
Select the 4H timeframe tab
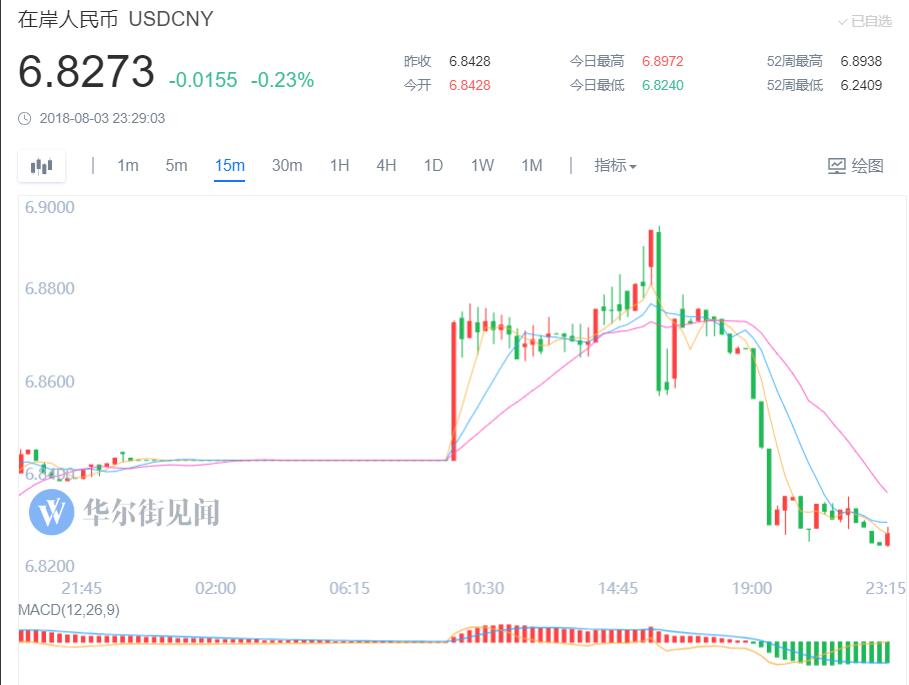click(386, 165)
